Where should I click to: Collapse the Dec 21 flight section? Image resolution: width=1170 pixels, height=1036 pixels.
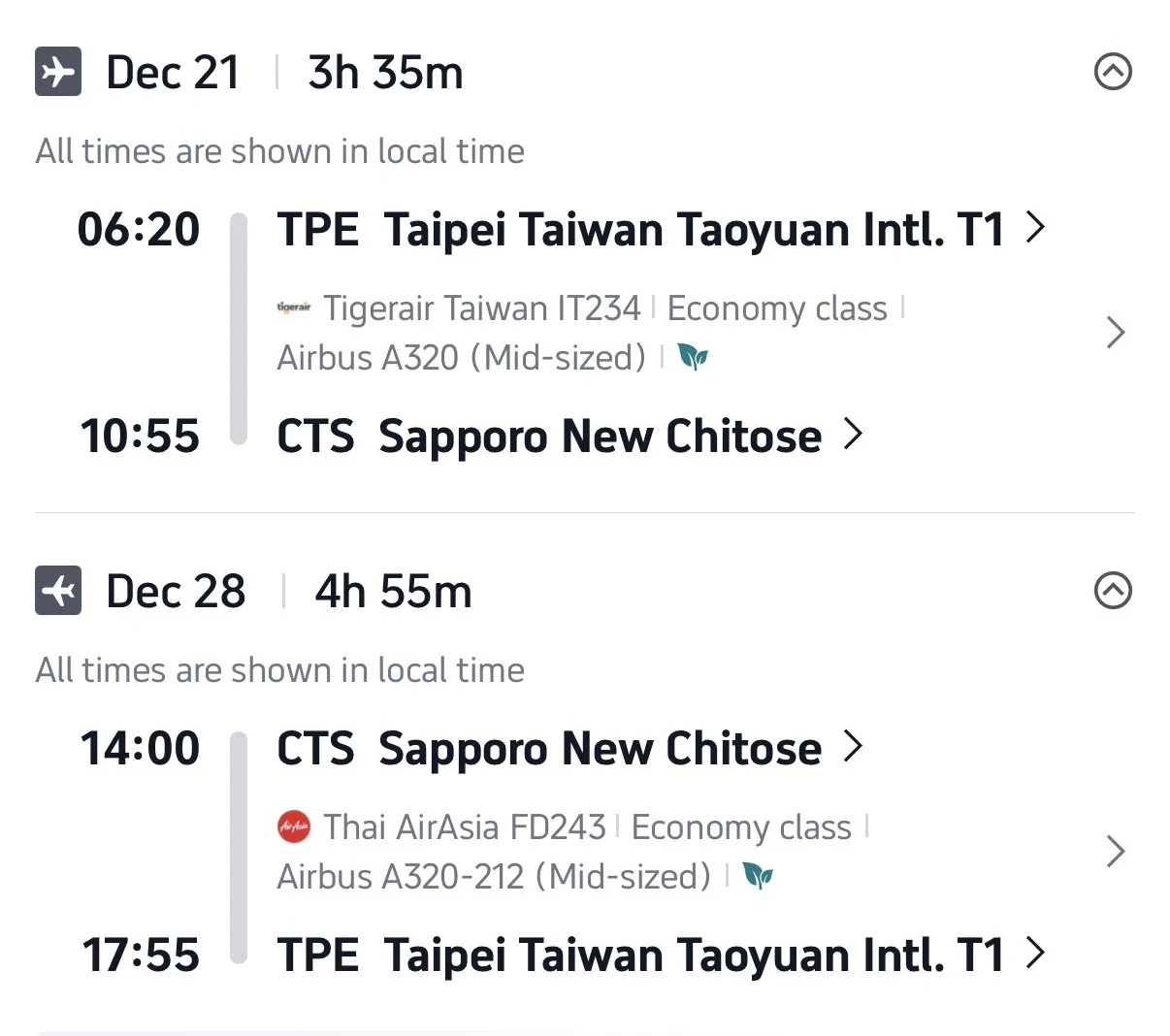click(1113, 72)
